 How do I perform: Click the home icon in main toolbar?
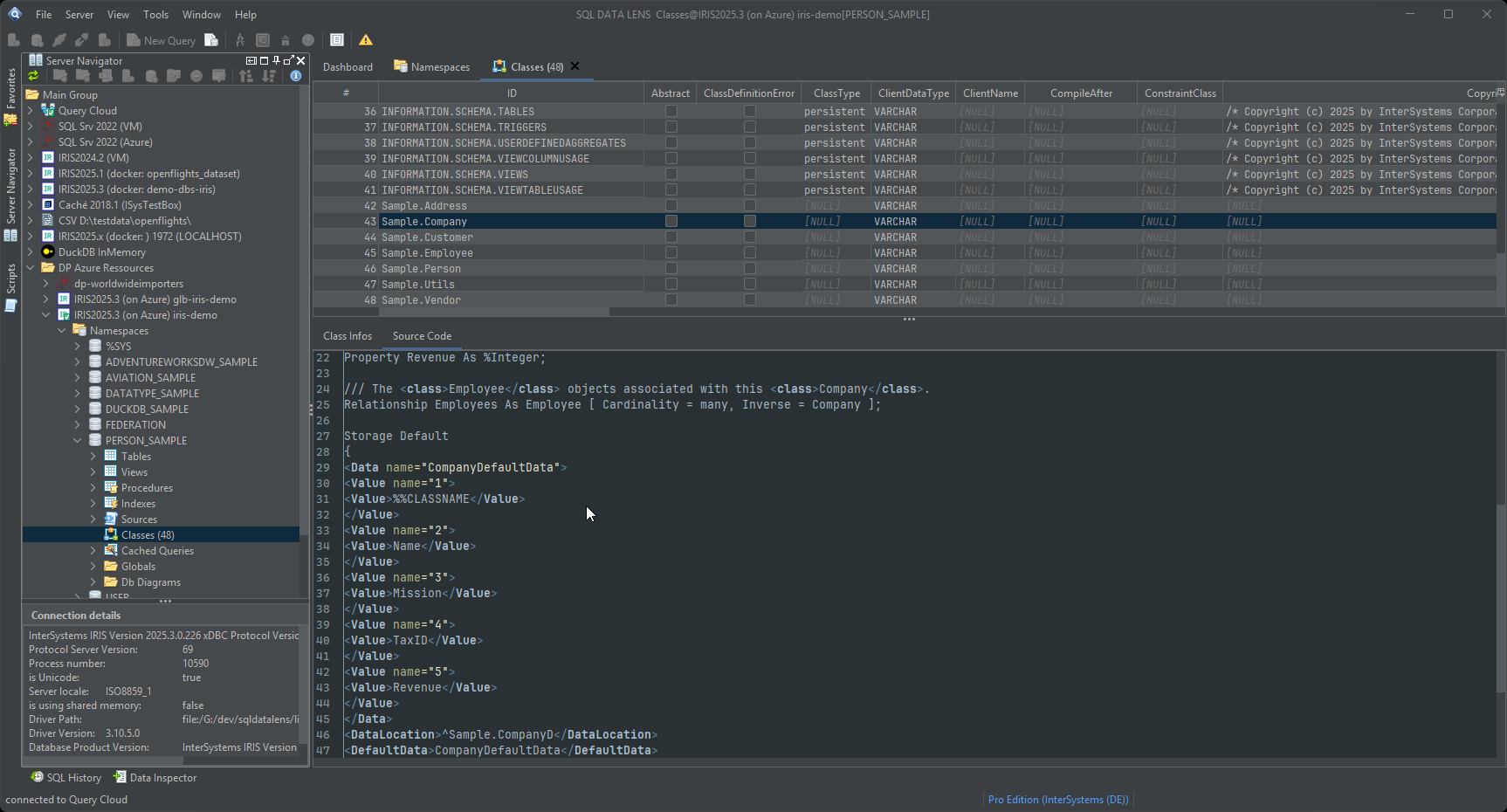coord(286,40)
